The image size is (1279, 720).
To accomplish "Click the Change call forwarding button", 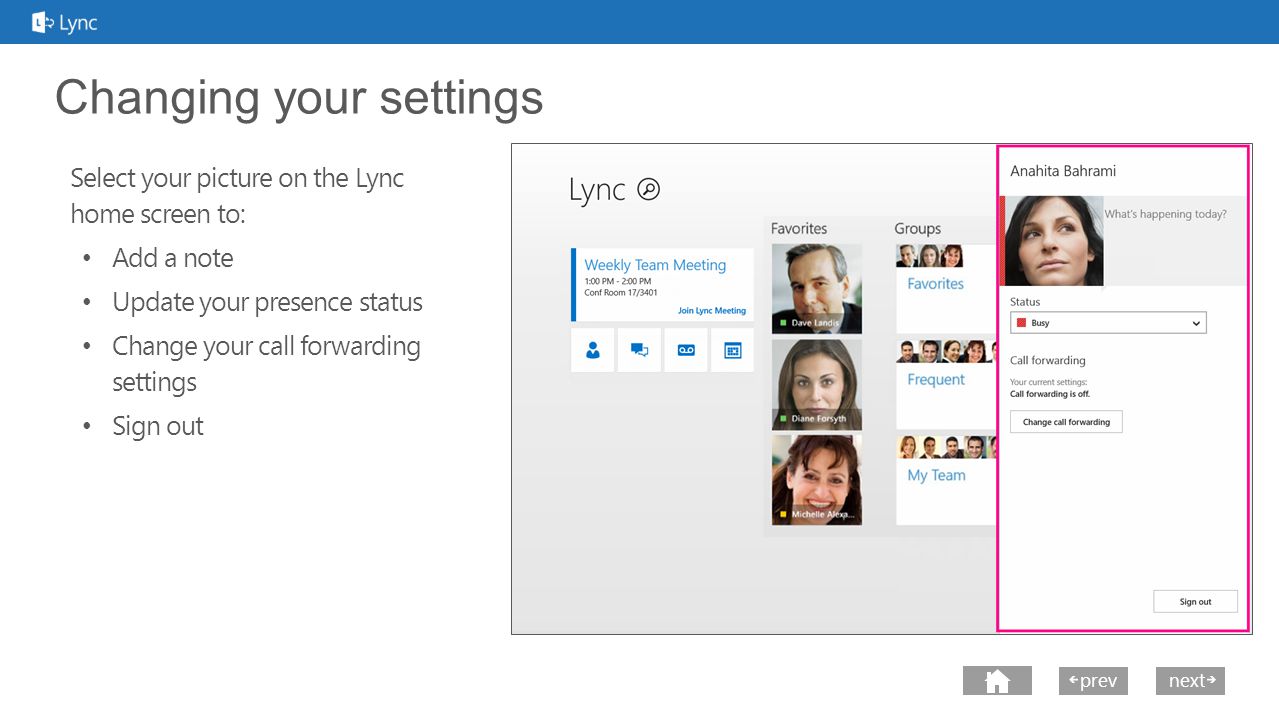I will (x=1066, y=422).
